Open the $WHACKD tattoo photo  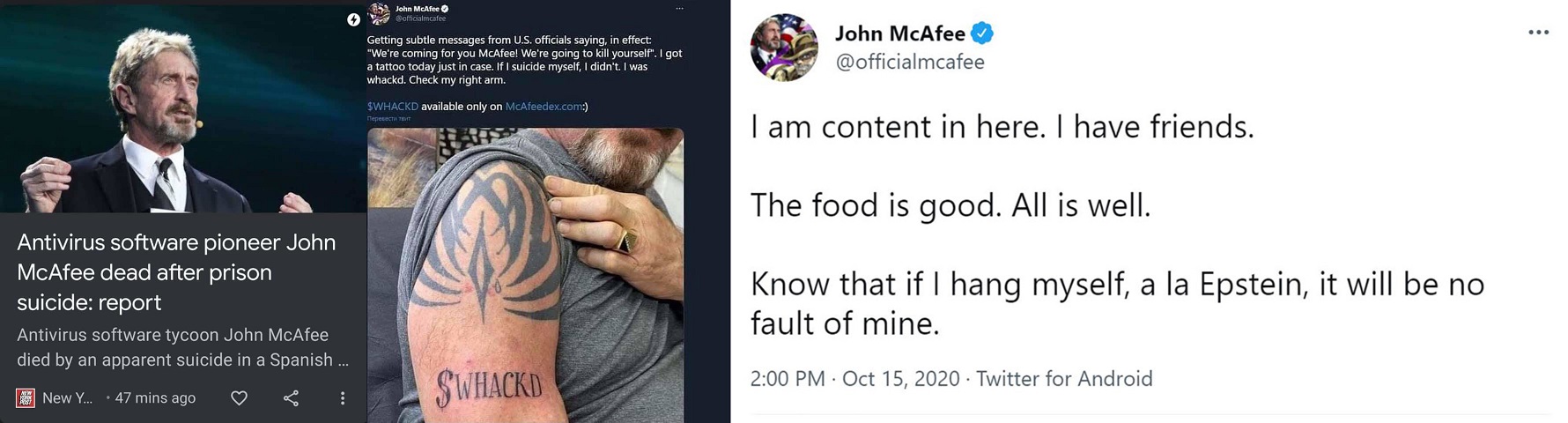[x=525, y=275]
